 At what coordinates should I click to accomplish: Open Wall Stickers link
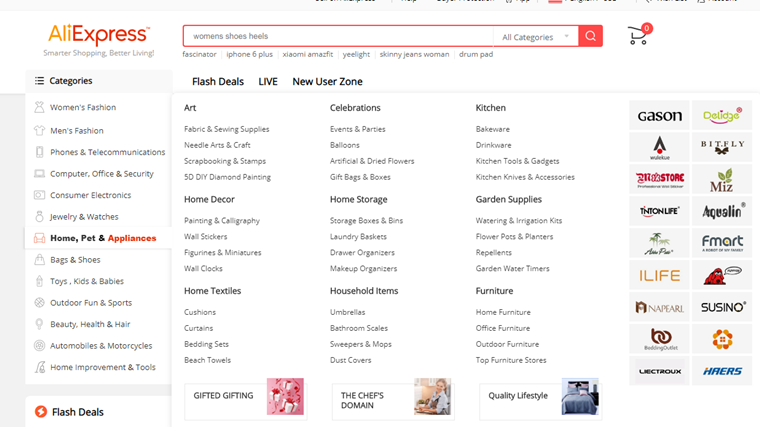click(206, 237)
